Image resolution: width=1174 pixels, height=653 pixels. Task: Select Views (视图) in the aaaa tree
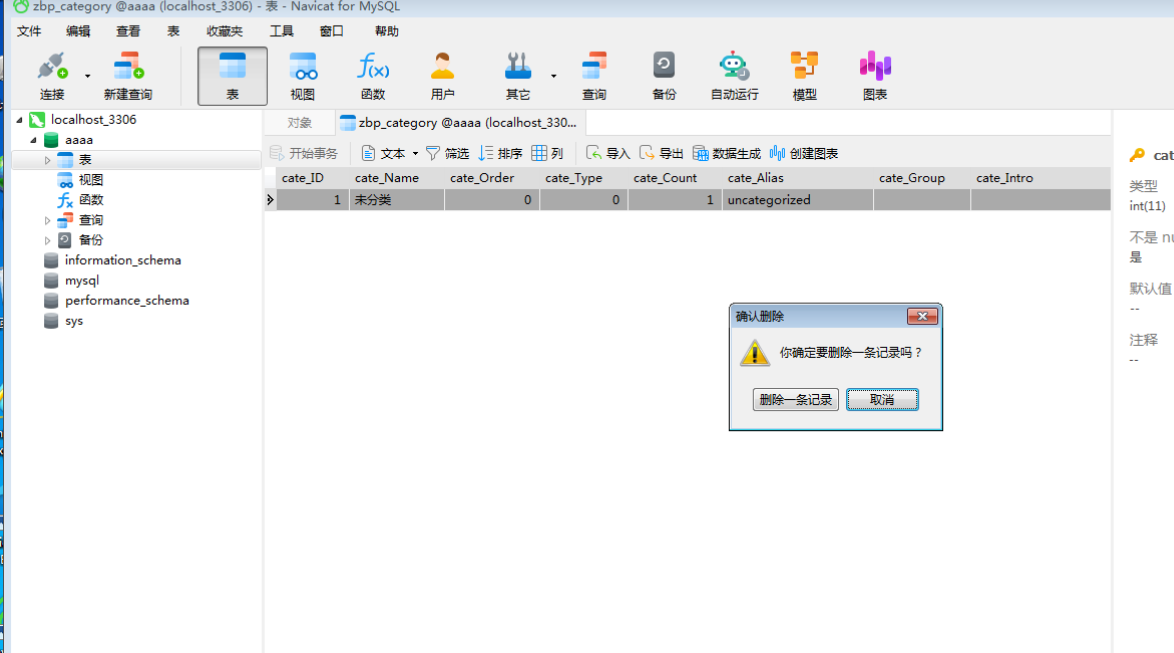tap(91, 180)
